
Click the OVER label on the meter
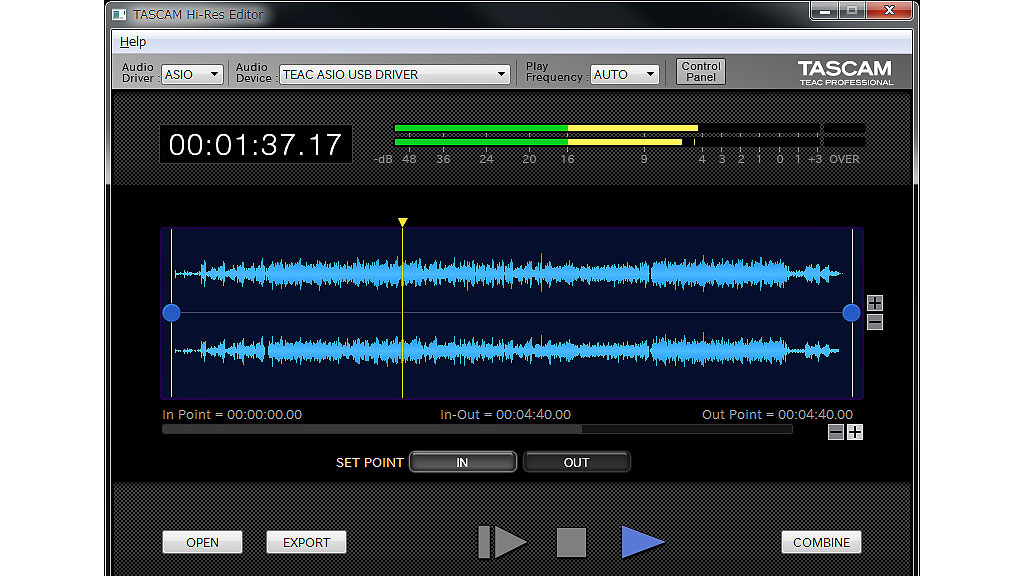pos(844,159)
